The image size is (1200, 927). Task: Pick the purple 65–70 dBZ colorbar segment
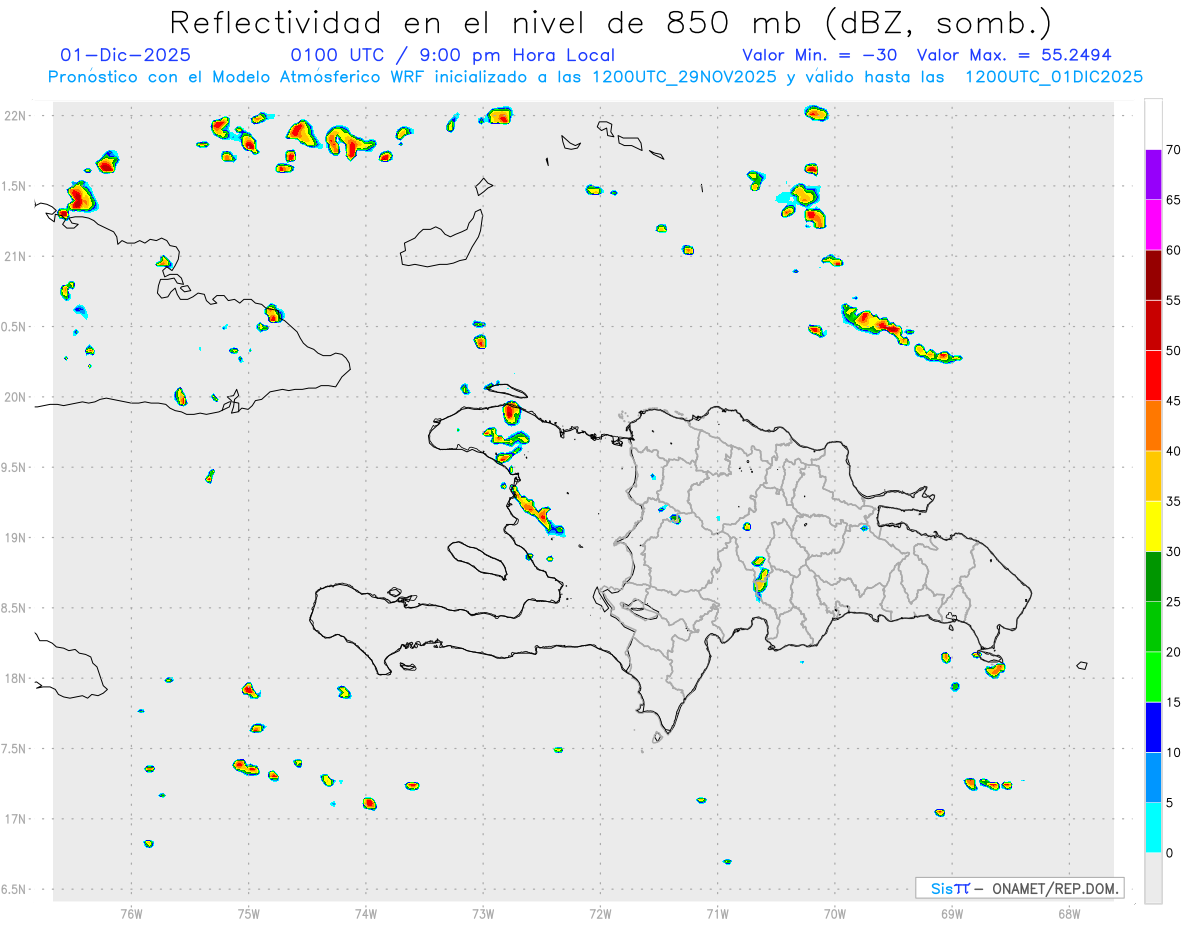tap(1153, 174)
